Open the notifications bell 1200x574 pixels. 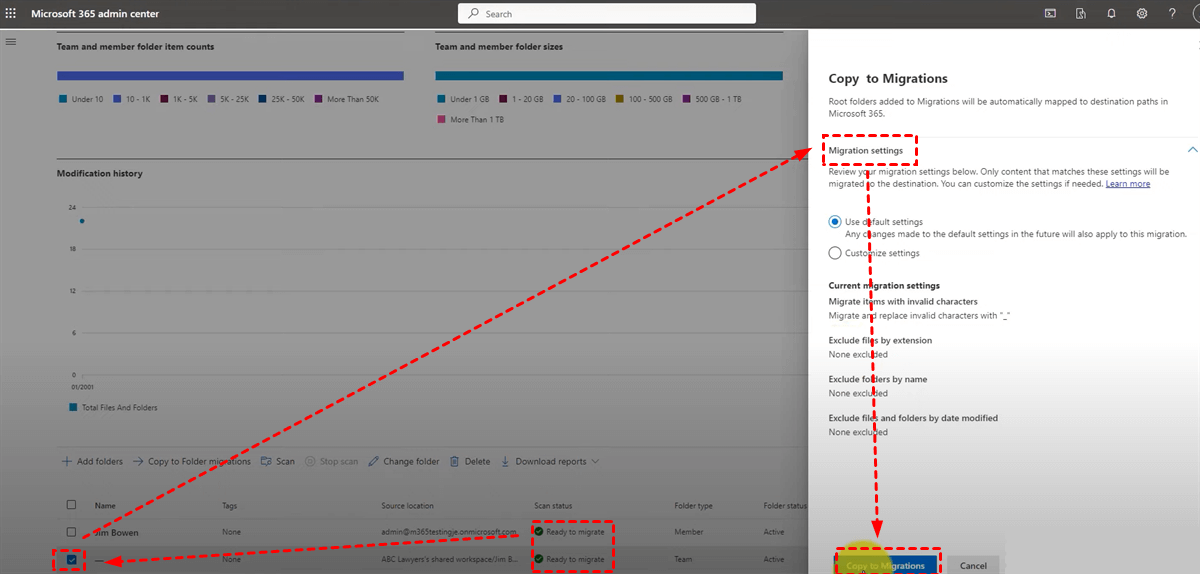coord(1111,14)
